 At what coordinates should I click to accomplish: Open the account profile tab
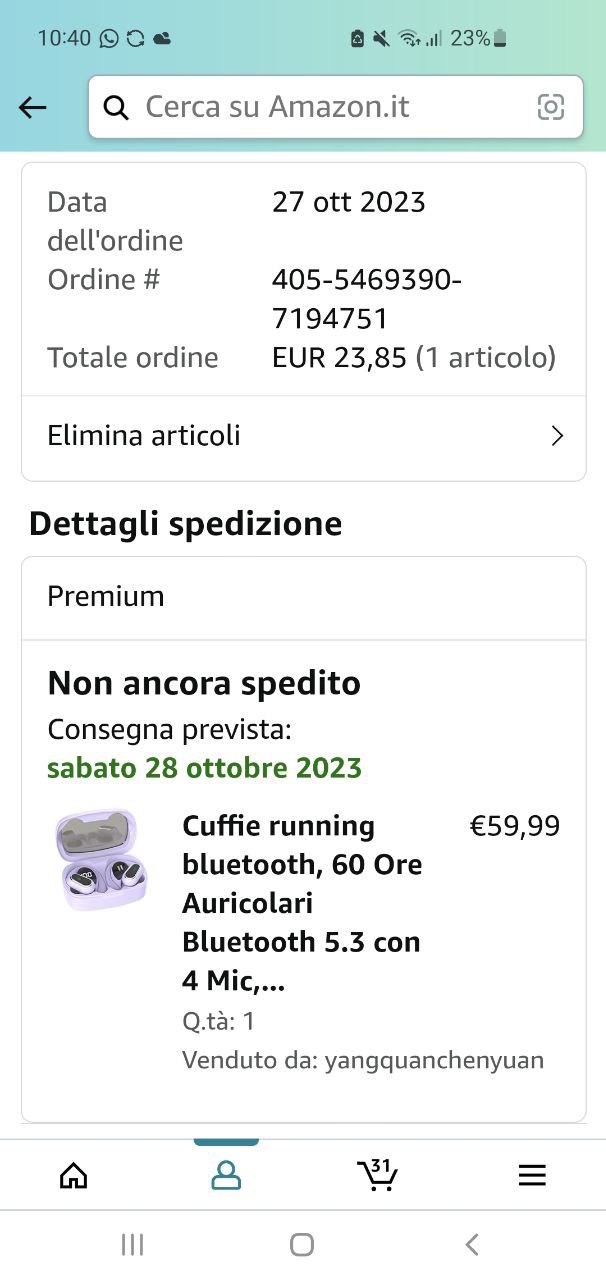pyautogui.click(x=226, y=1175)
